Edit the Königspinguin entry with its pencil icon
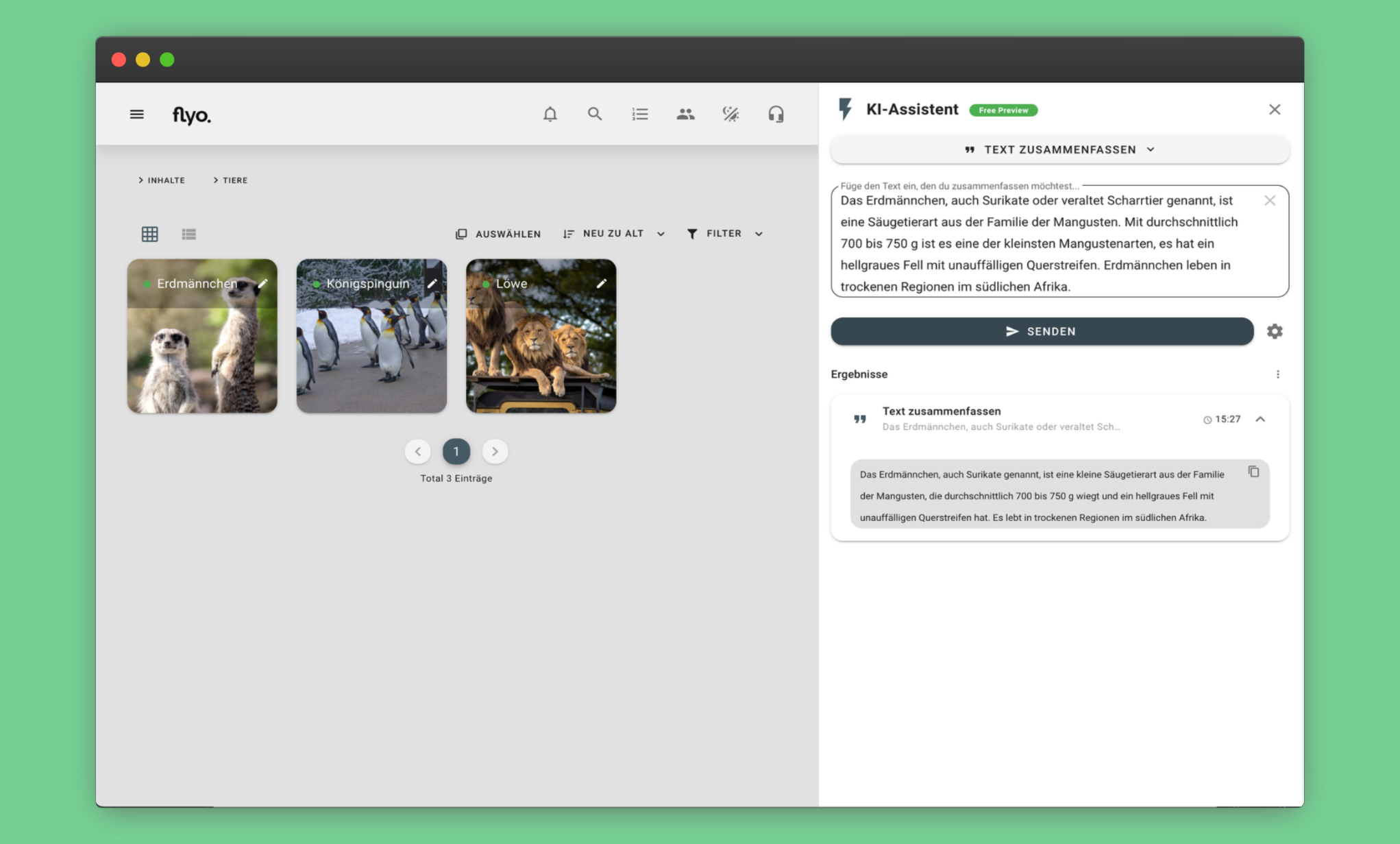1400x844 pixels. (x=432, y=283)
